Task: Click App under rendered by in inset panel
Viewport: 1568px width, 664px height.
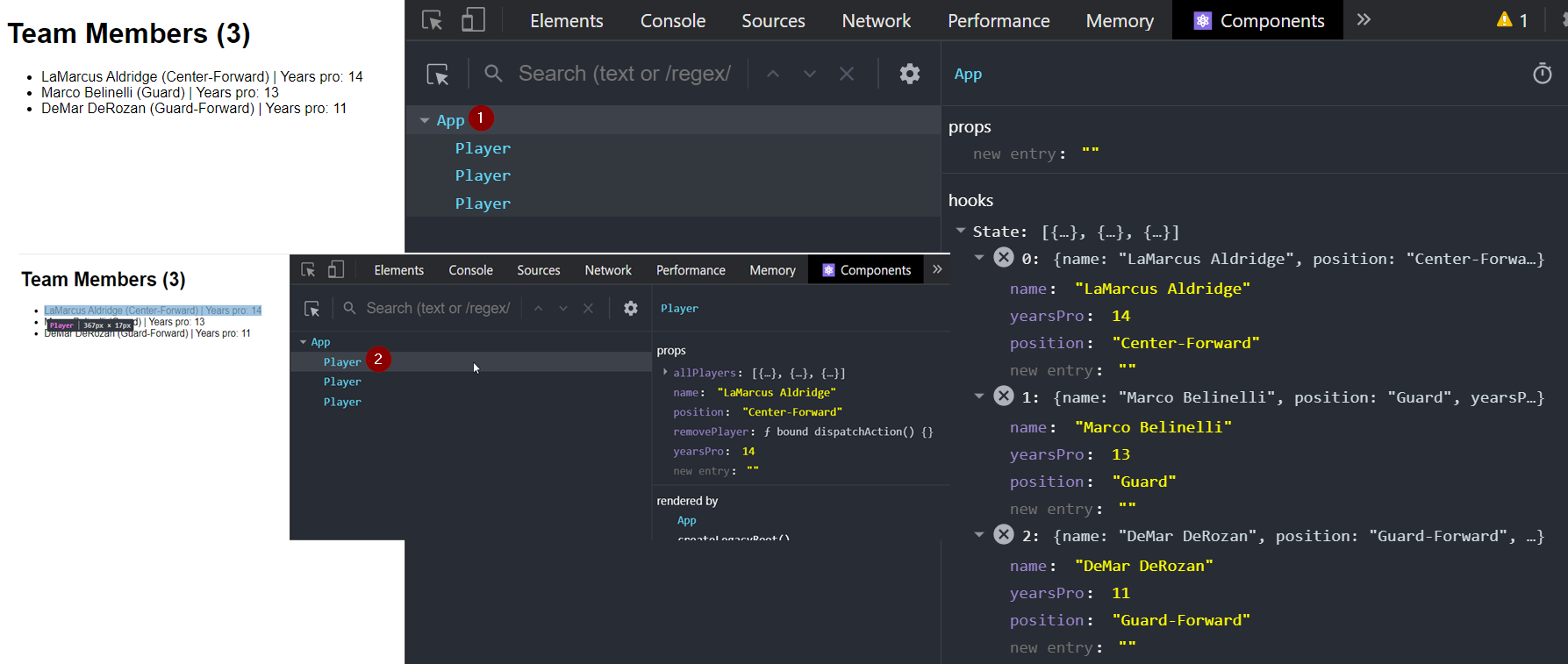Action: pos(686,520)
